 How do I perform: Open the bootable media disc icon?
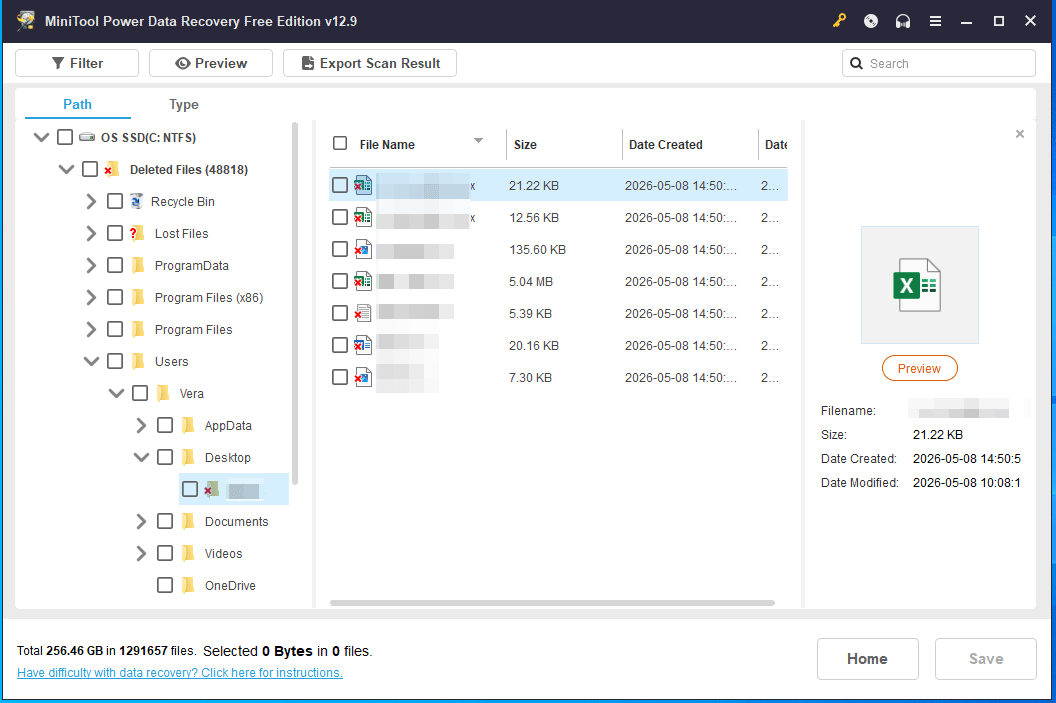pyautogui.click(x=871, y=21)
